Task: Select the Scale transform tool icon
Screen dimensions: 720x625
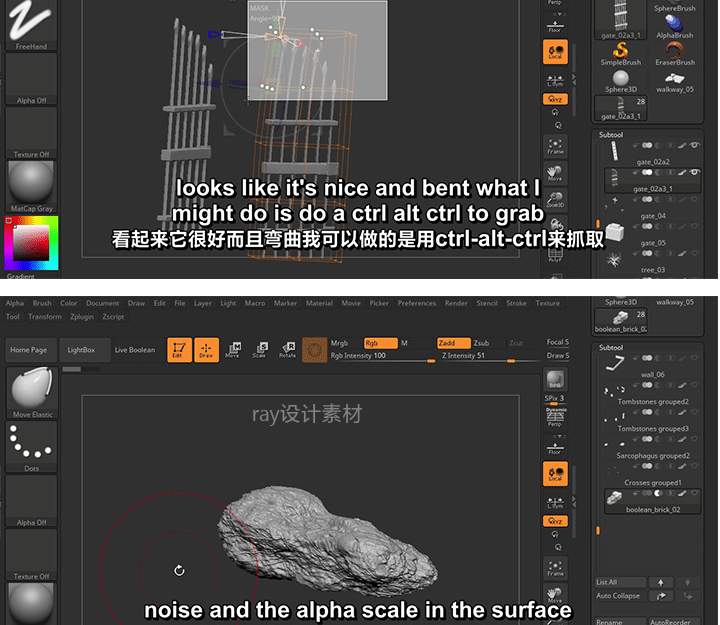Action: click(260, 350)
